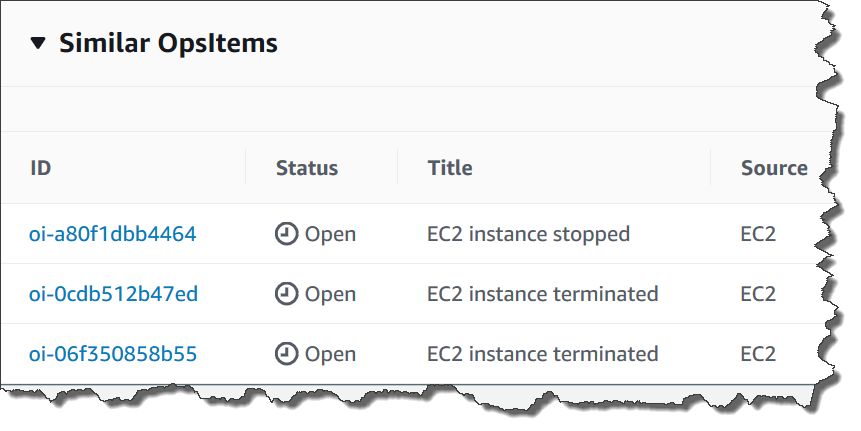
Task: Click clock status icon for oi-0cdb512b47ed
Action: (287, 294)
